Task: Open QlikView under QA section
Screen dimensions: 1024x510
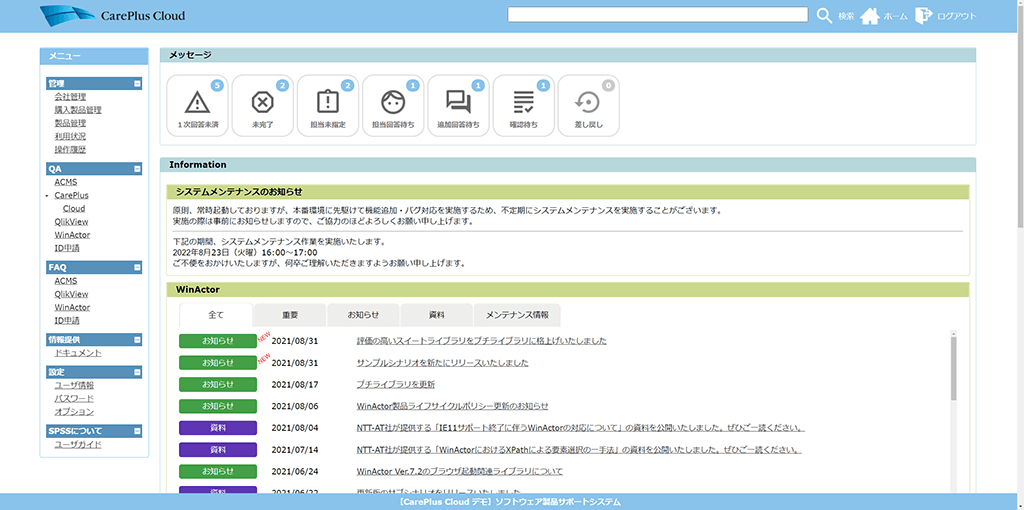Action: (72, 221)
